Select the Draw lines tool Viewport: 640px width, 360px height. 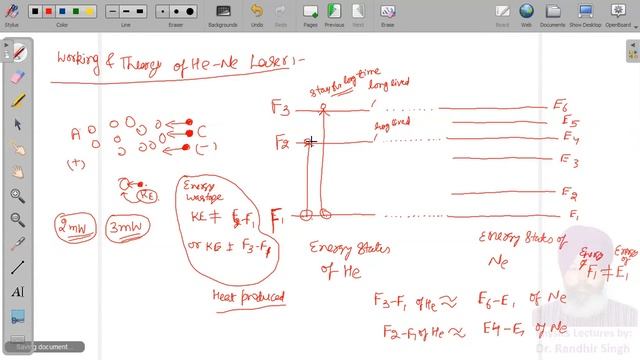[x=18, y=268]
